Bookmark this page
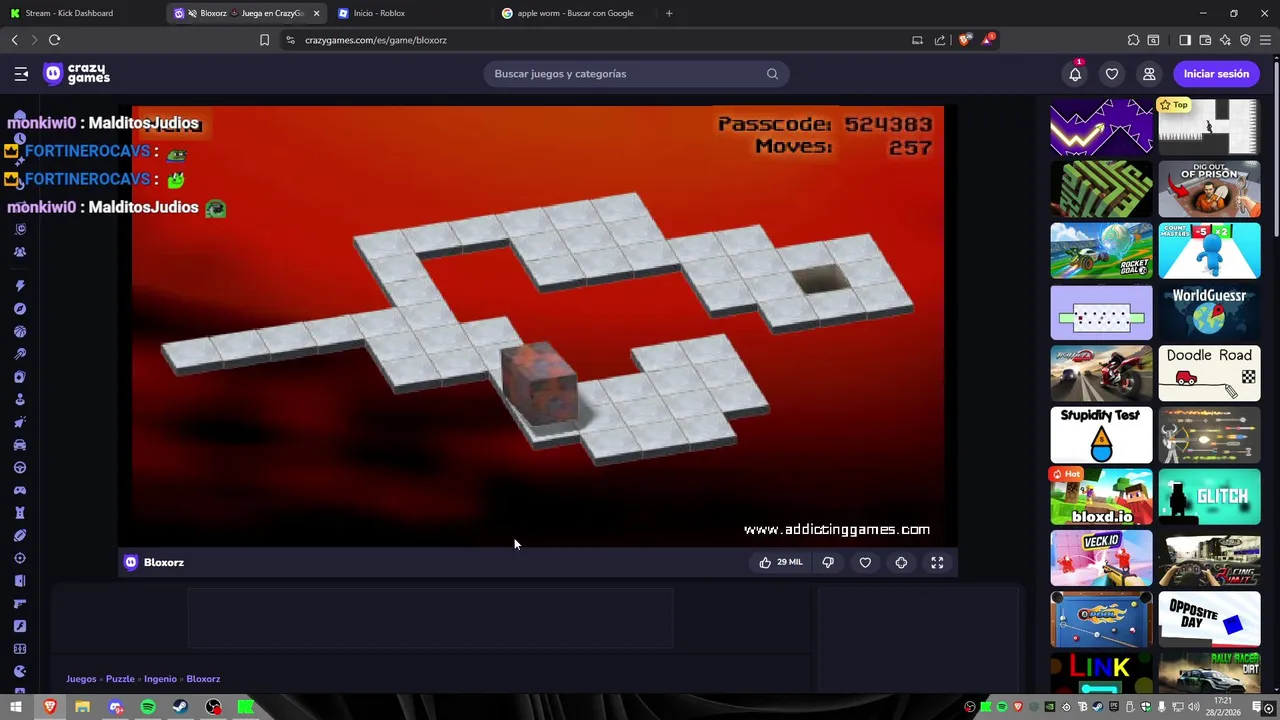This screenshot has height=720, width=1280. [x=264, y=40]
